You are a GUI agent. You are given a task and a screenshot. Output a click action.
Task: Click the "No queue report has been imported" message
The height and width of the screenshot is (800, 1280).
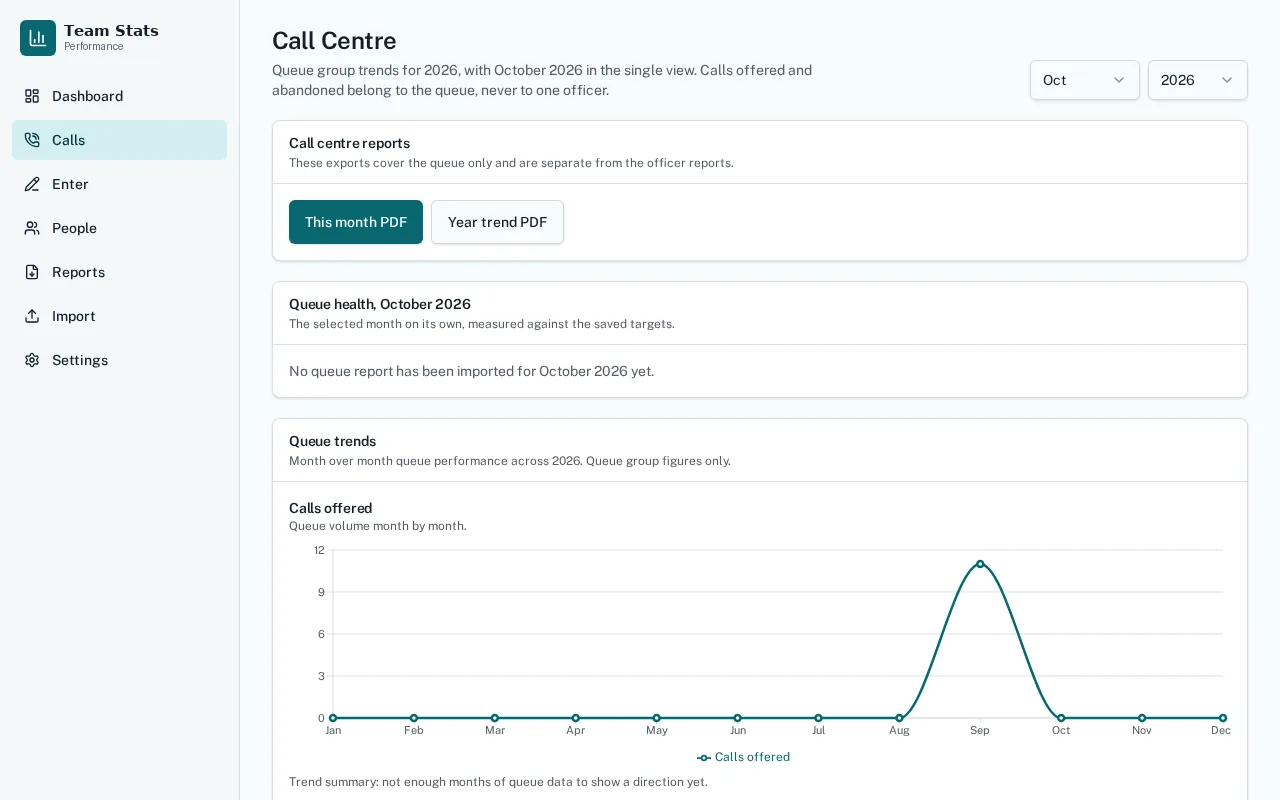(x=471, y=371)
